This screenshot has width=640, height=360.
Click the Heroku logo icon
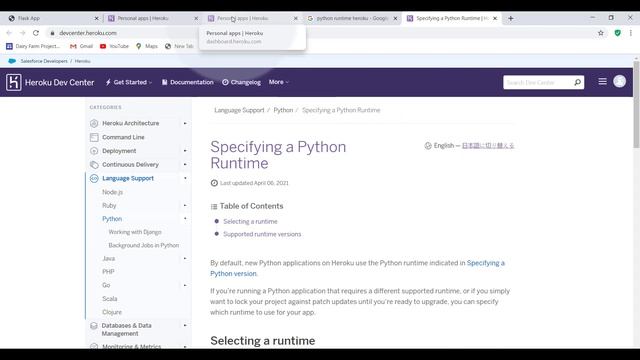tap(13, 82)
